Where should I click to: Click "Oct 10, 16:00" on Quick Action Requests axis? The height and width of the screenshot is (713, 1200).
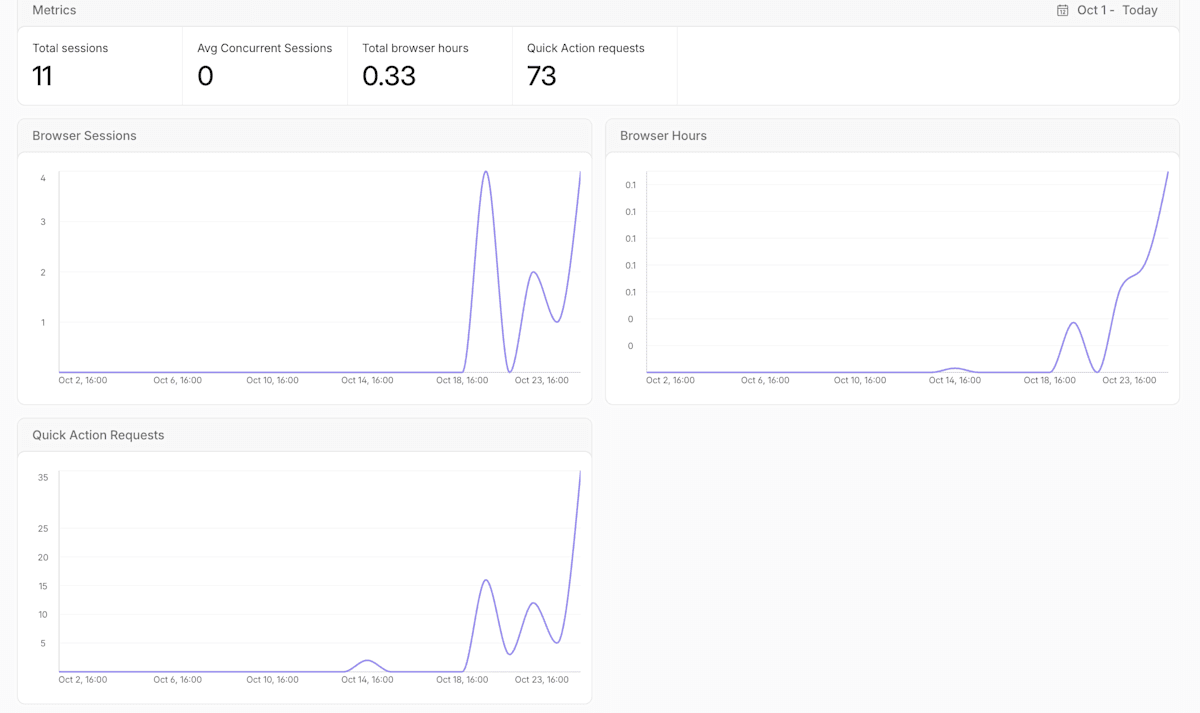272,680
